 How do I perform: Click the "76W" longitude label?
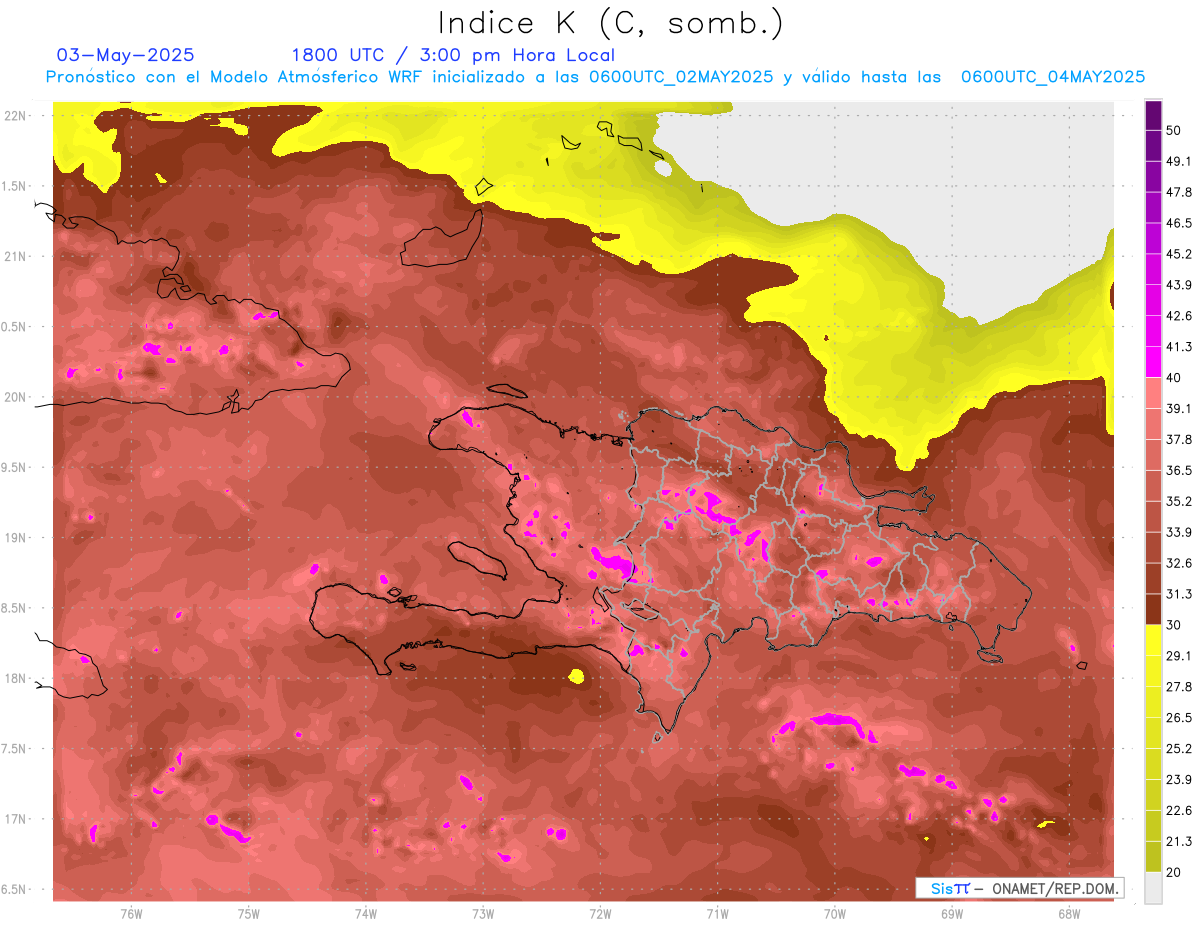click(131, 913)
